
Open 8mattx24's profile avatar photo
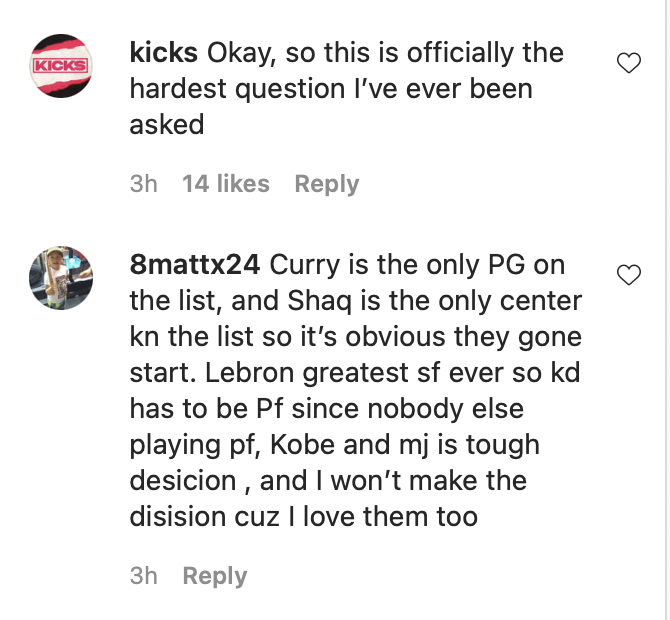click(61, 278)
